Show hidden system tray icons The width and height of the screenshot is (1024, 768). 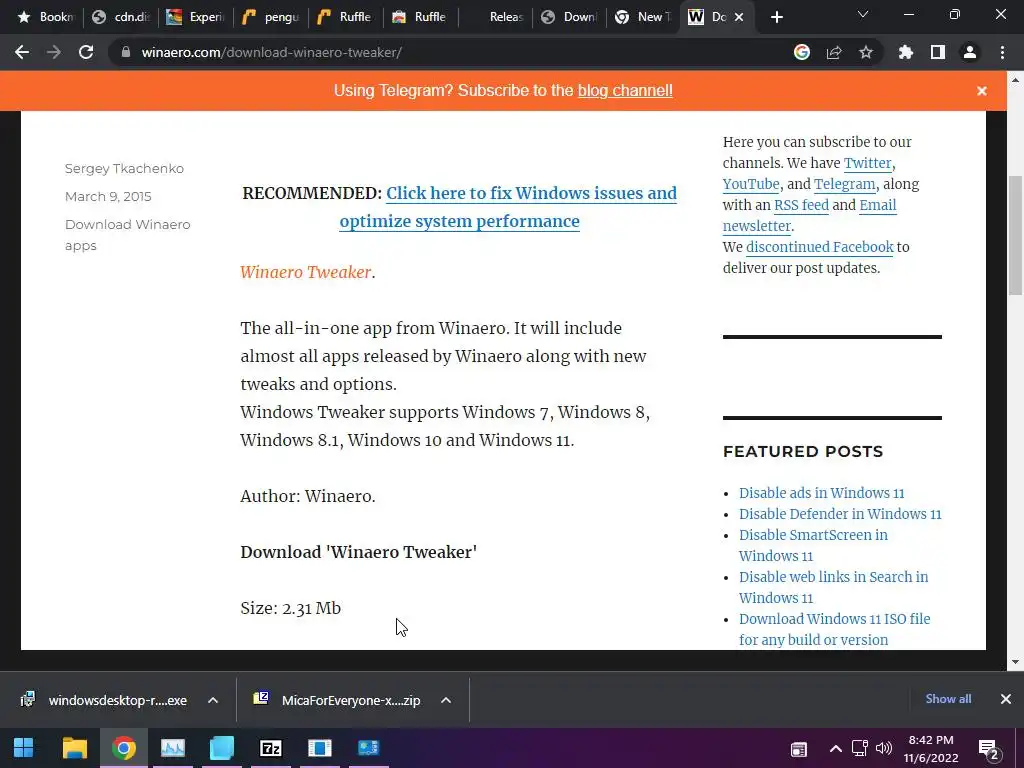point(835,748)
